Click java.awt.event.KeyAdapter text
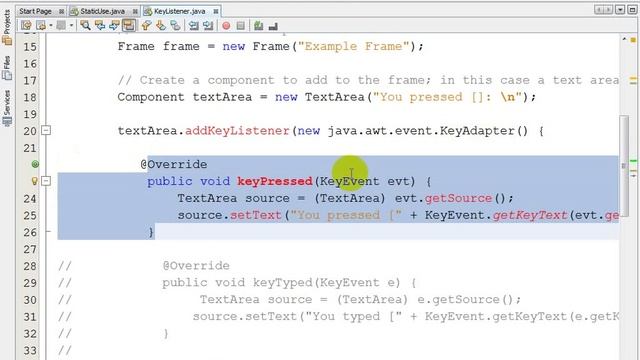This screenshot has height=360, width=640. click(422, 131)
